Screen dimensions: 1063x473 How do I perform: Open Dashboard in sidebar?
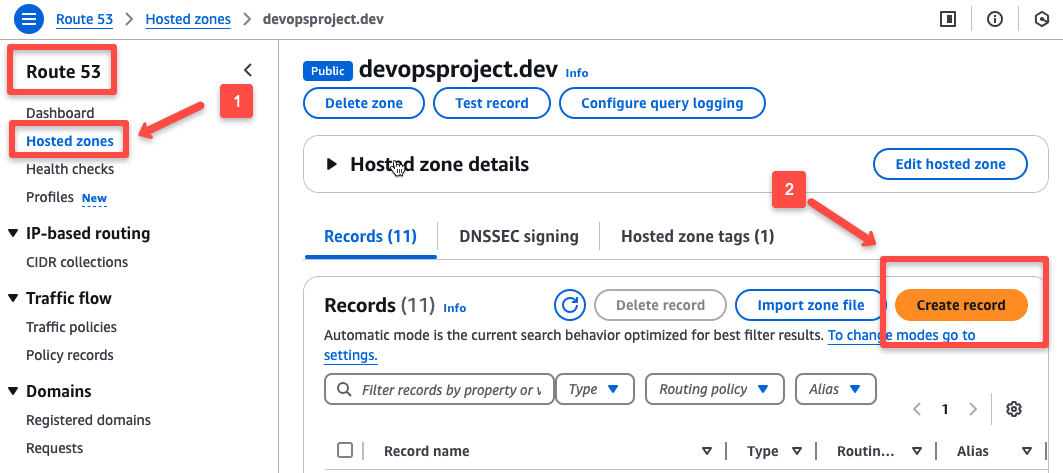pos(60,113)
